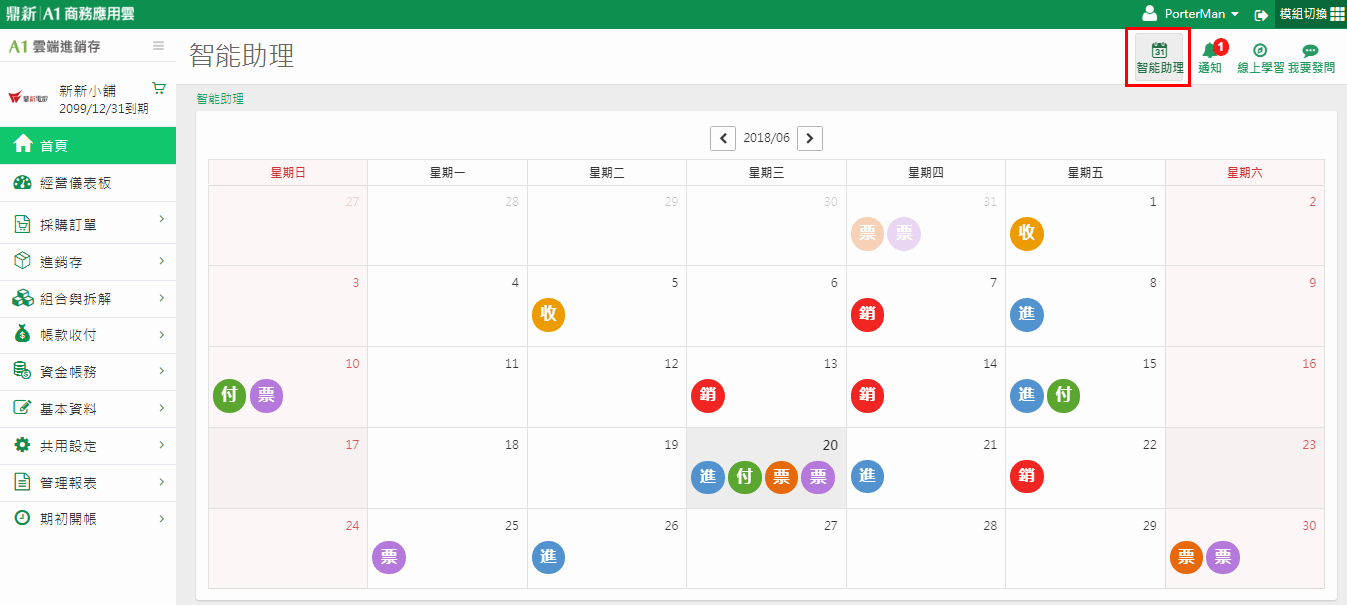Click the purple 票 badge on June 10
1347x605 pixels.
[266, 396]
